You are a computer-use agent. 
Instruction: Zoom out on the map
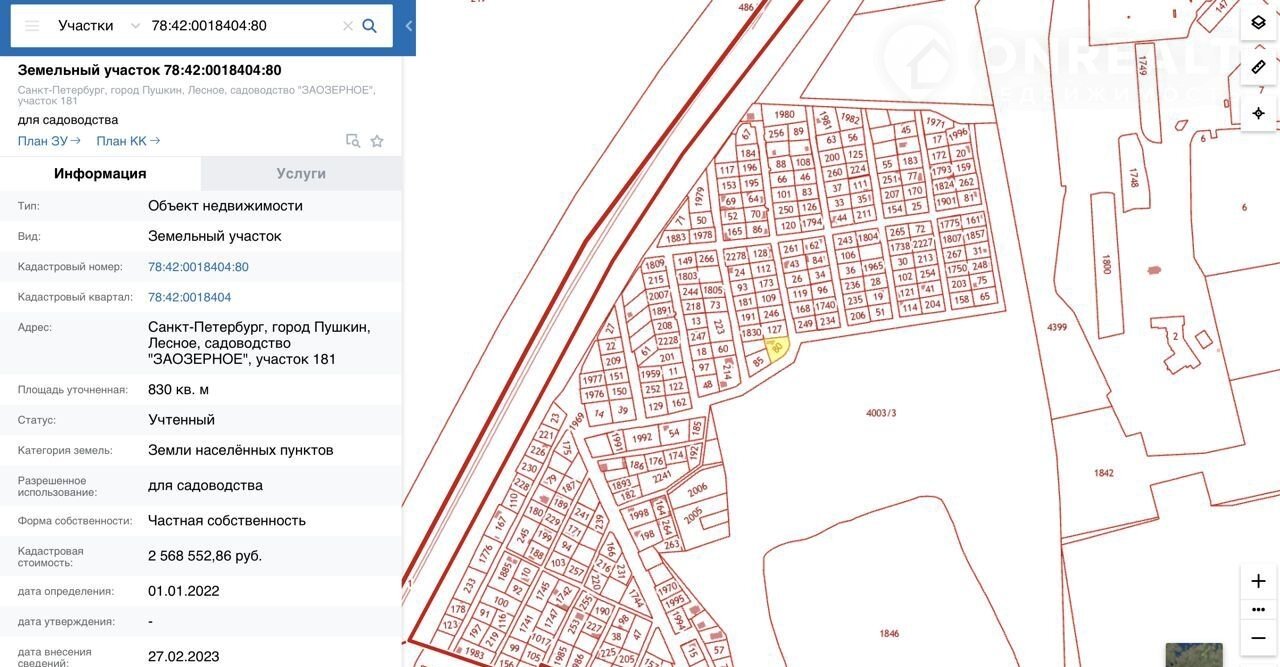1258,637
